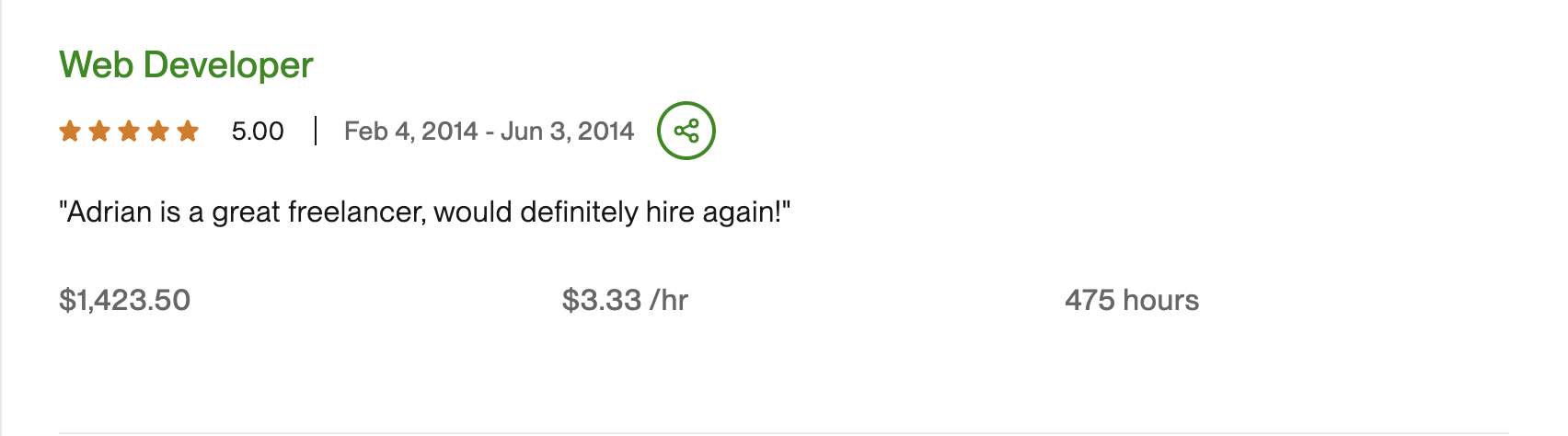1568x436 pixels.
Task: Select the 5.00 rating score
Action: [258, 132]
